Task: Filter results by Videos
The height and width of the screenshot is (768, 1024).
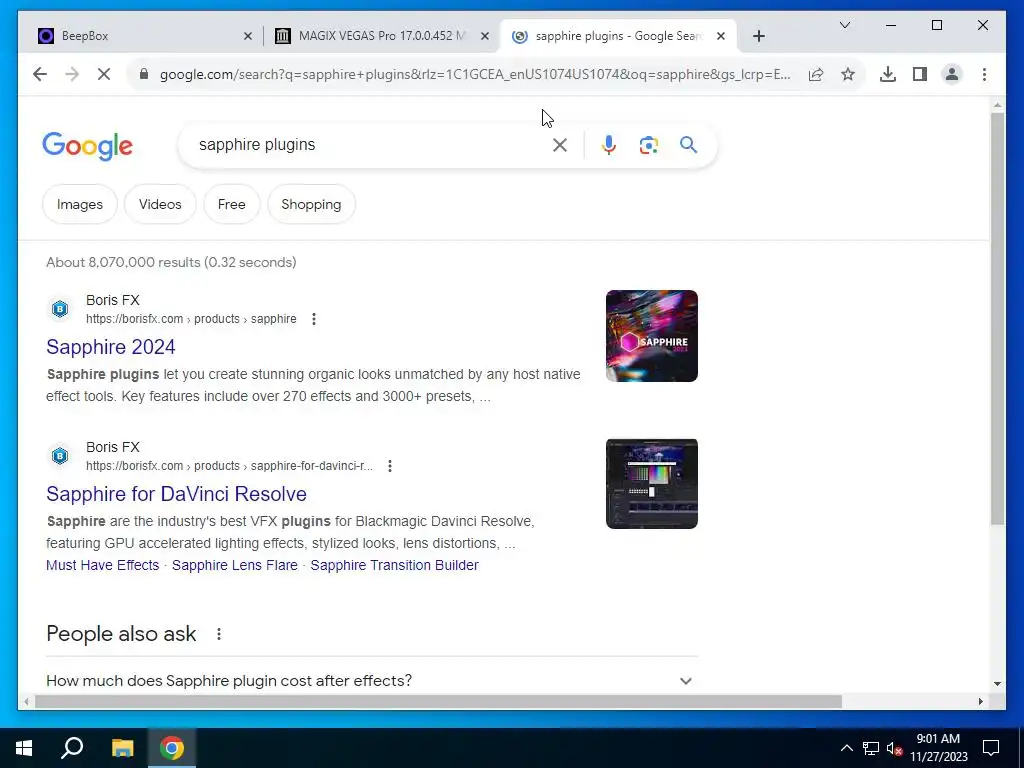Action: pos(160,204)
